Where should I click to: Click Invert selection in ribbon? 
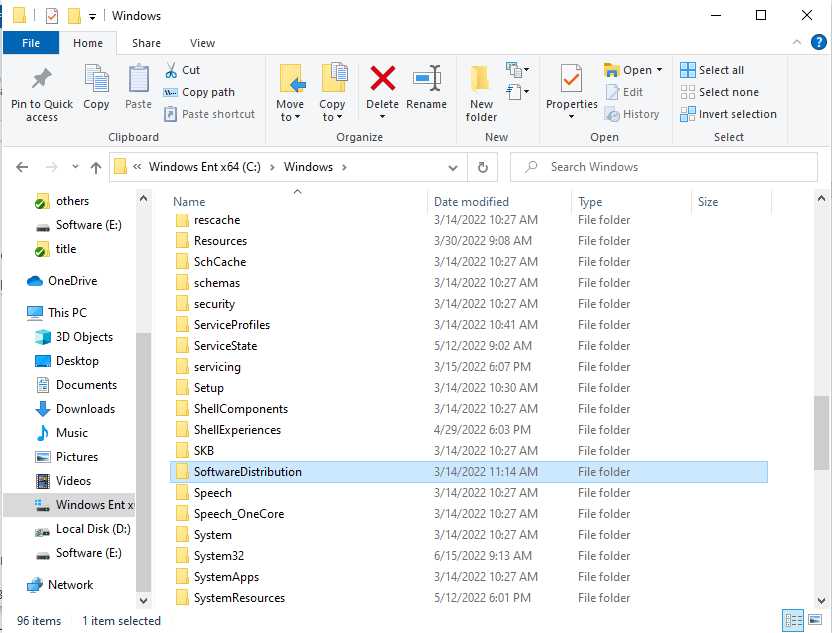(x=728, y=114)
